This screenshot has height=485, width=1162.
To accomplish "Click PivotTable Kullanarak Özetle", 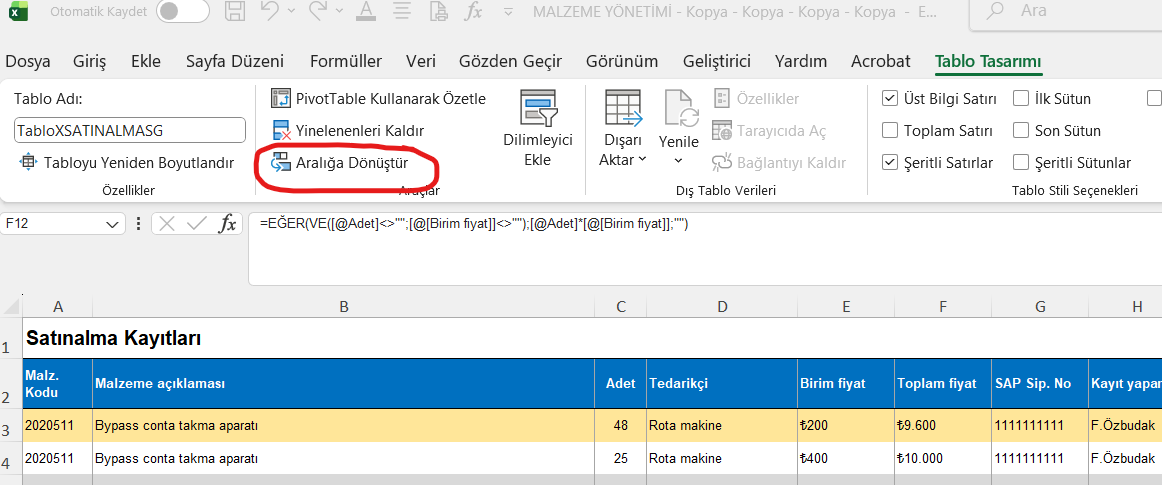I will [379, 99].
